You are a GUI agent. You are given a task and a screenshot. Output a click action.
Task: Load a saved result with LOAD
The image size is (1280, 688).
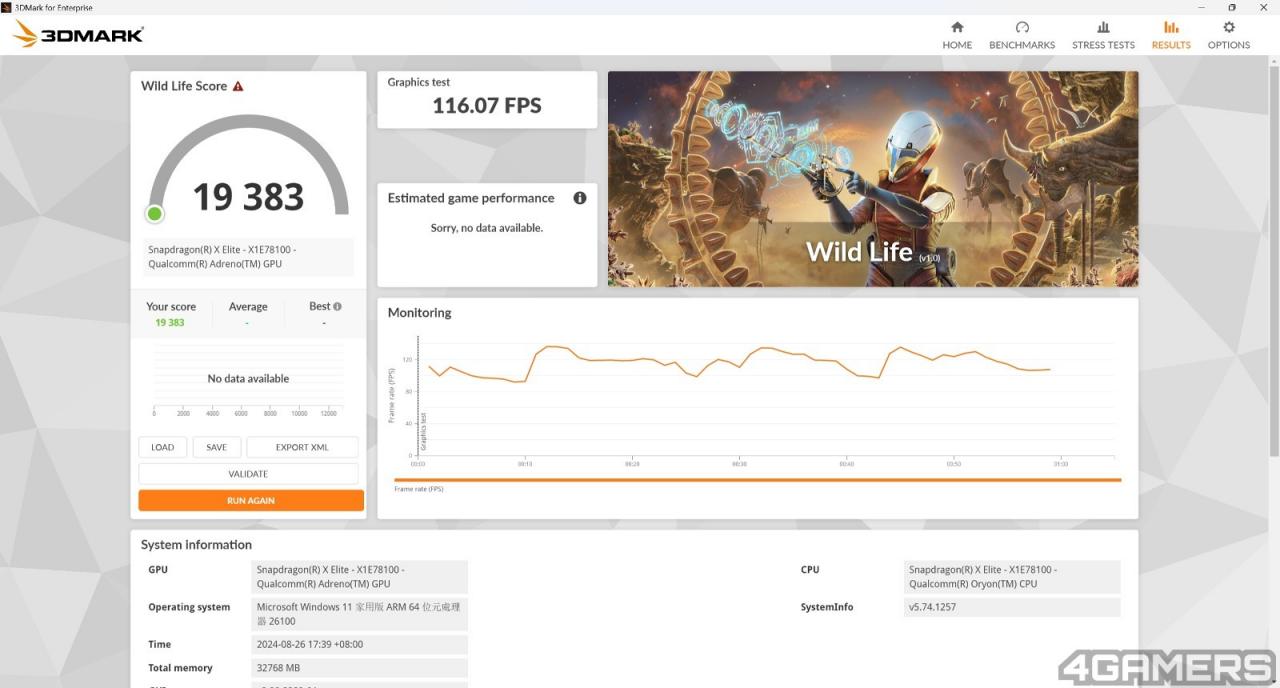pos(163,447)
